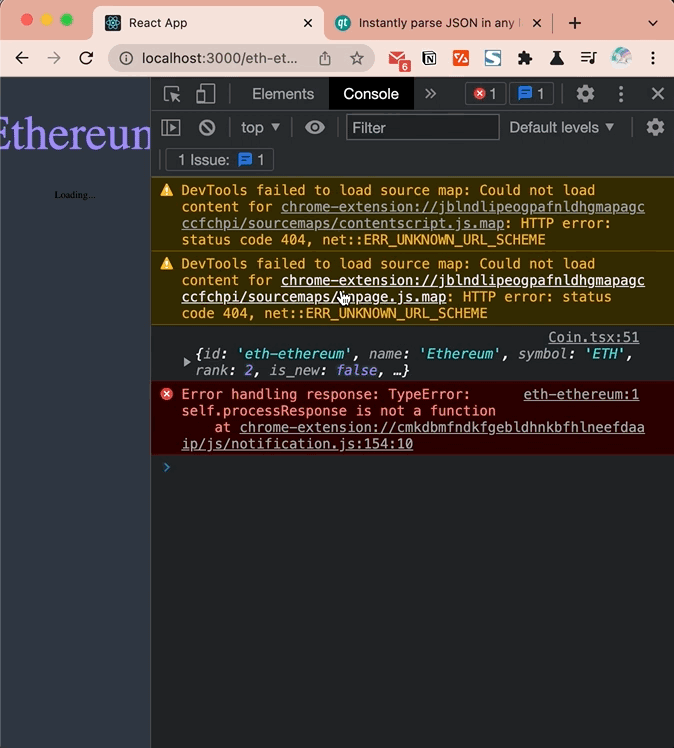Click the red error count badge
Image resolution: width=674 pixels, height=748 pixels.
click(x=485, y=94)
